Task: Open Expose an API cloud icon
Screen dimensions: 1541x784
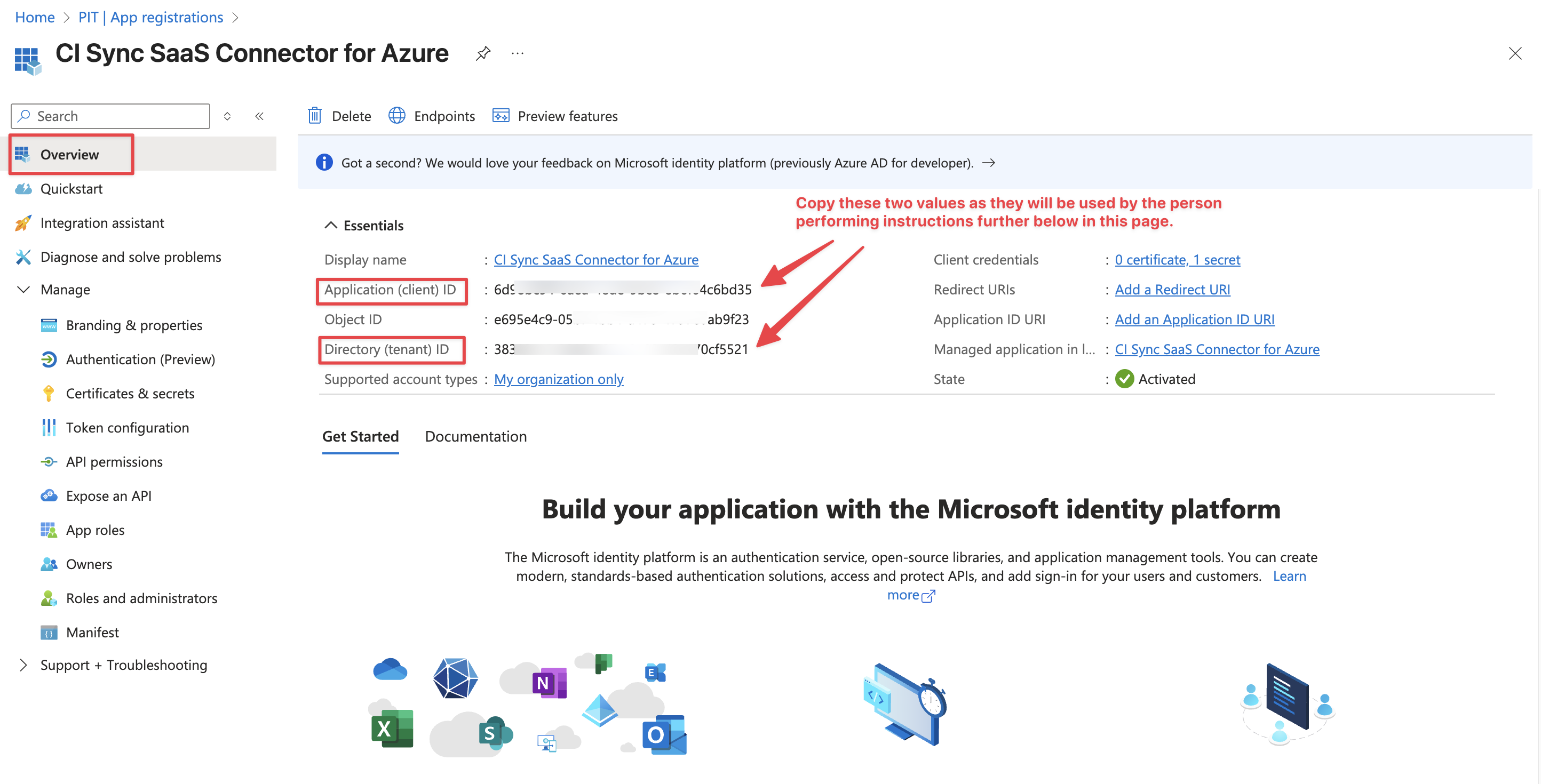Action: pos(49,496)
